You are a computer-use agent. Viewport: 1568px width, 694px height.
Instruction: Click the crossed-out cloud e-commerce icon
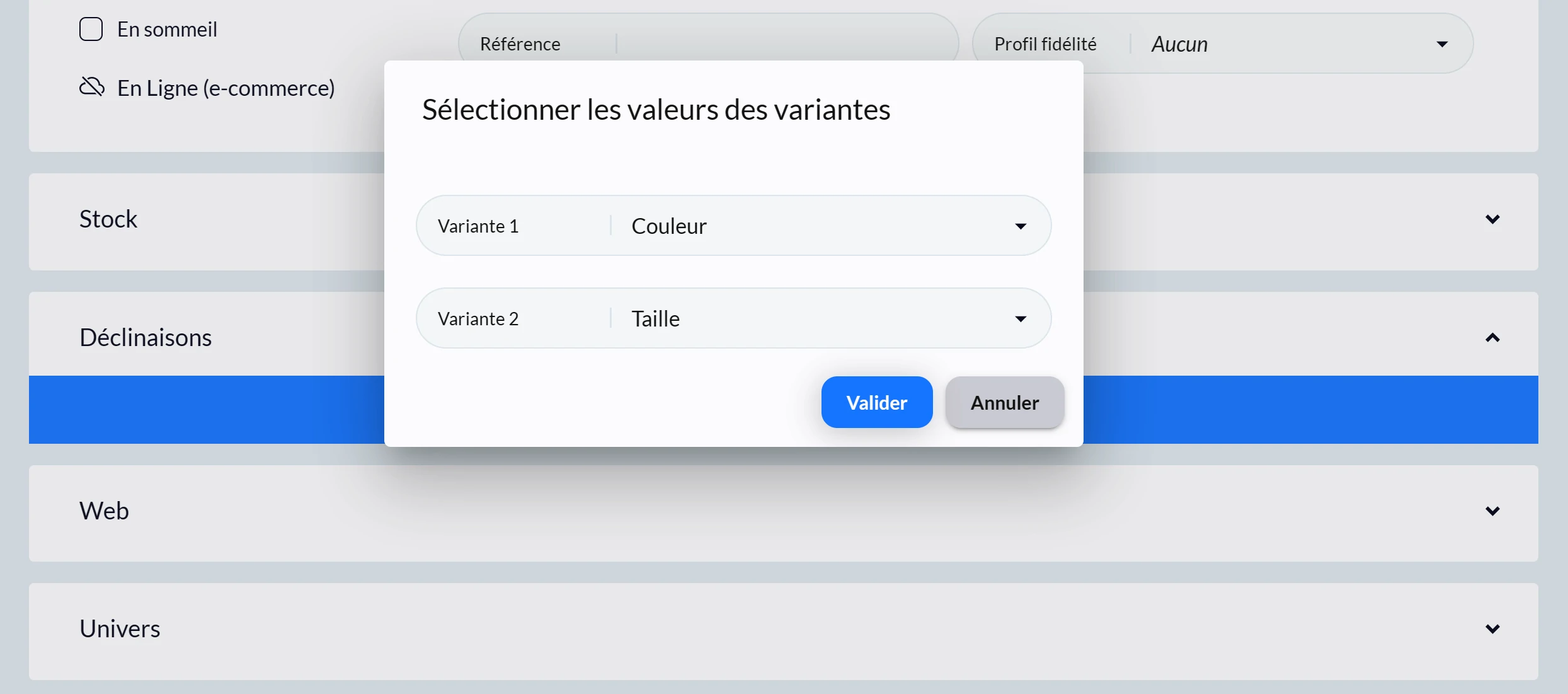point(92,87)
